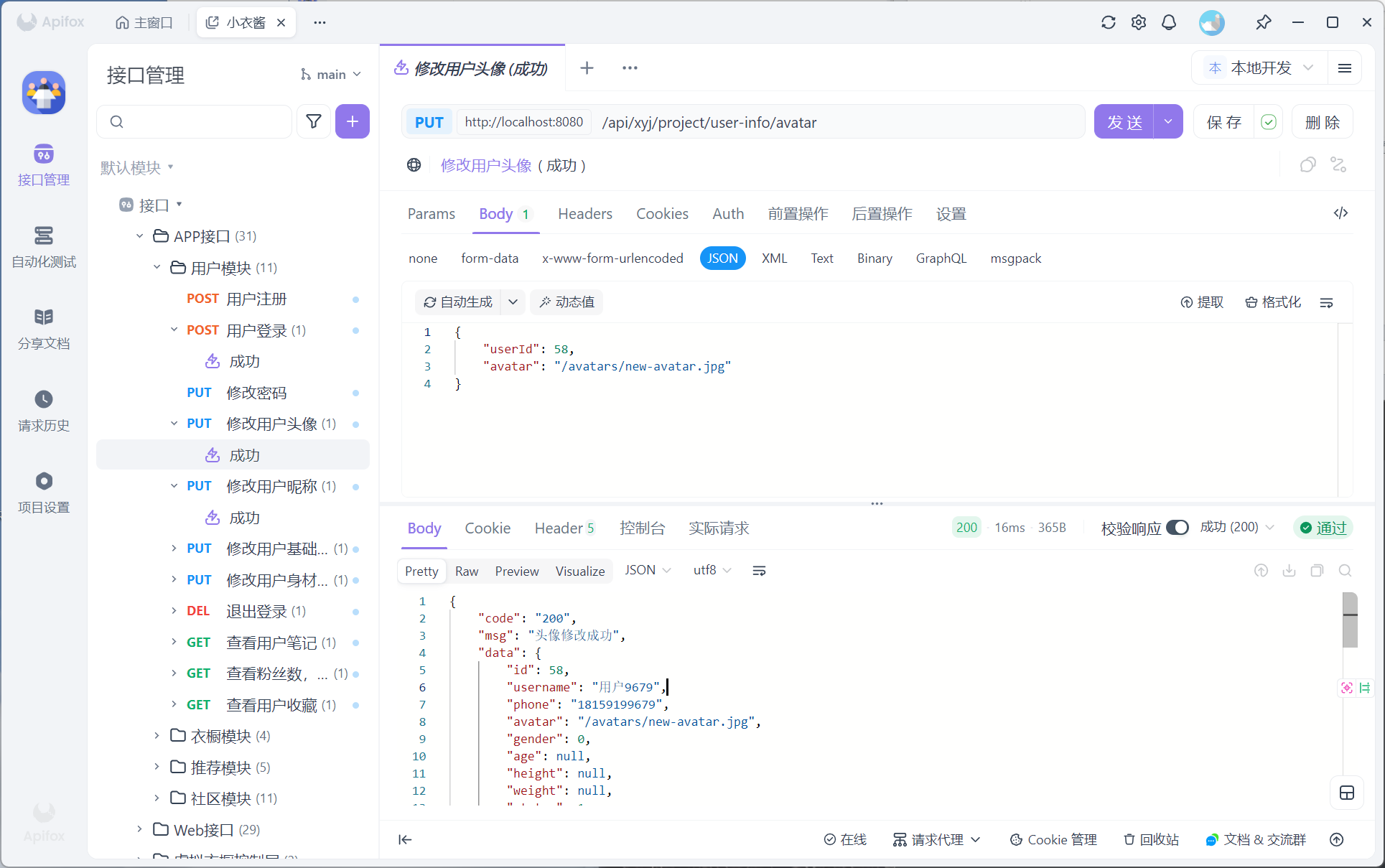Screen dimensions: 1385x868
Task: Click the 发送 send button
Action: (x=1124, y=122)
